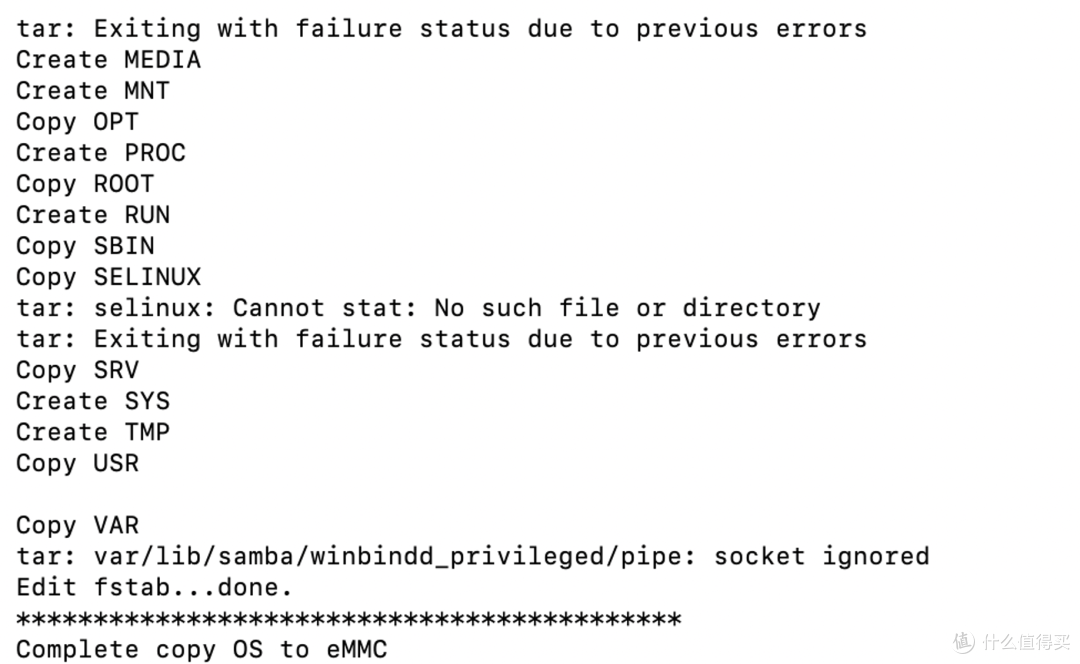Click the 'selinux: Cannot stat' error line
The width and height of the screenshot is (1080, 664).
(x=418, y=308)
